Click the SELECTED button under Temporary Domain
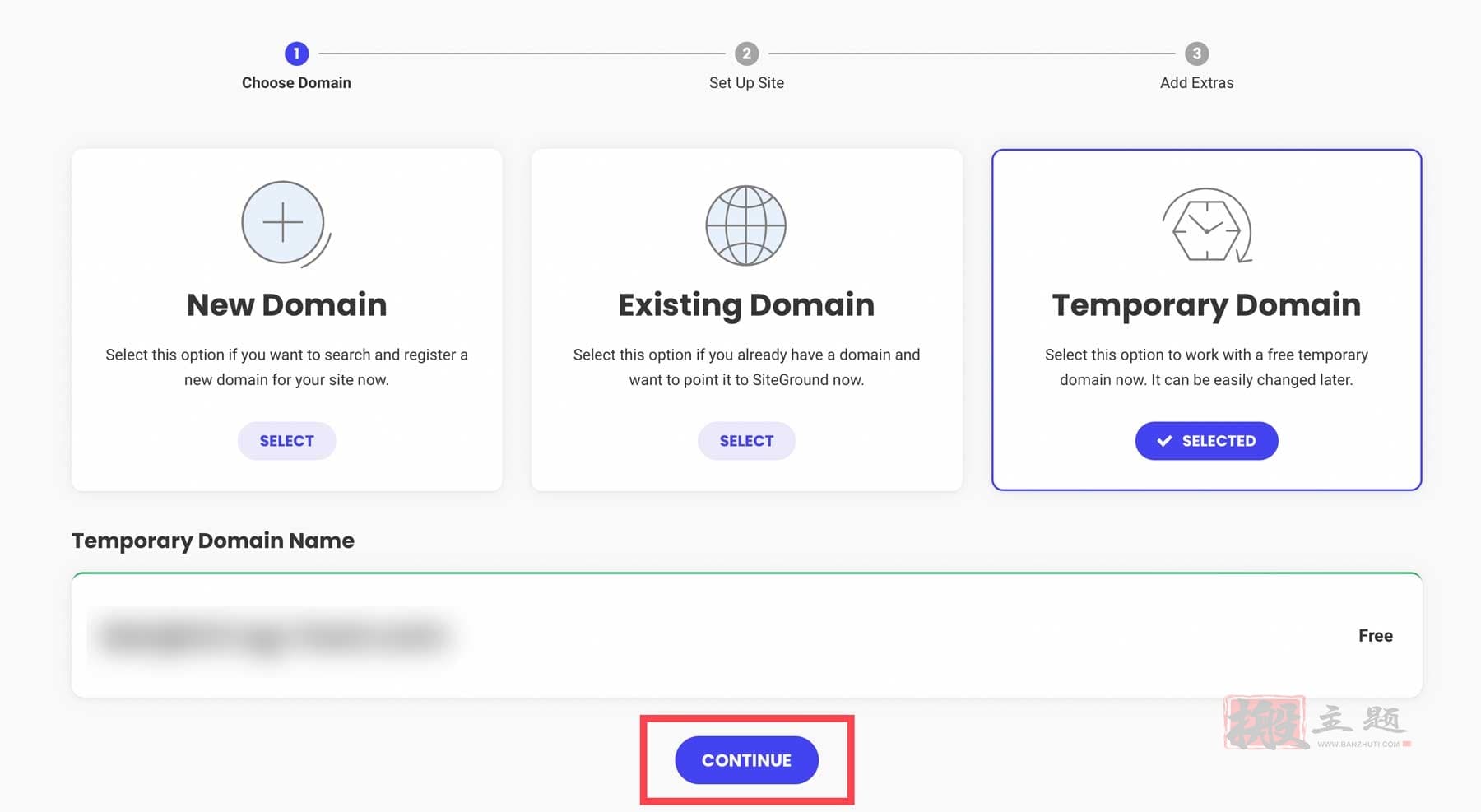 pos(1206,441)
